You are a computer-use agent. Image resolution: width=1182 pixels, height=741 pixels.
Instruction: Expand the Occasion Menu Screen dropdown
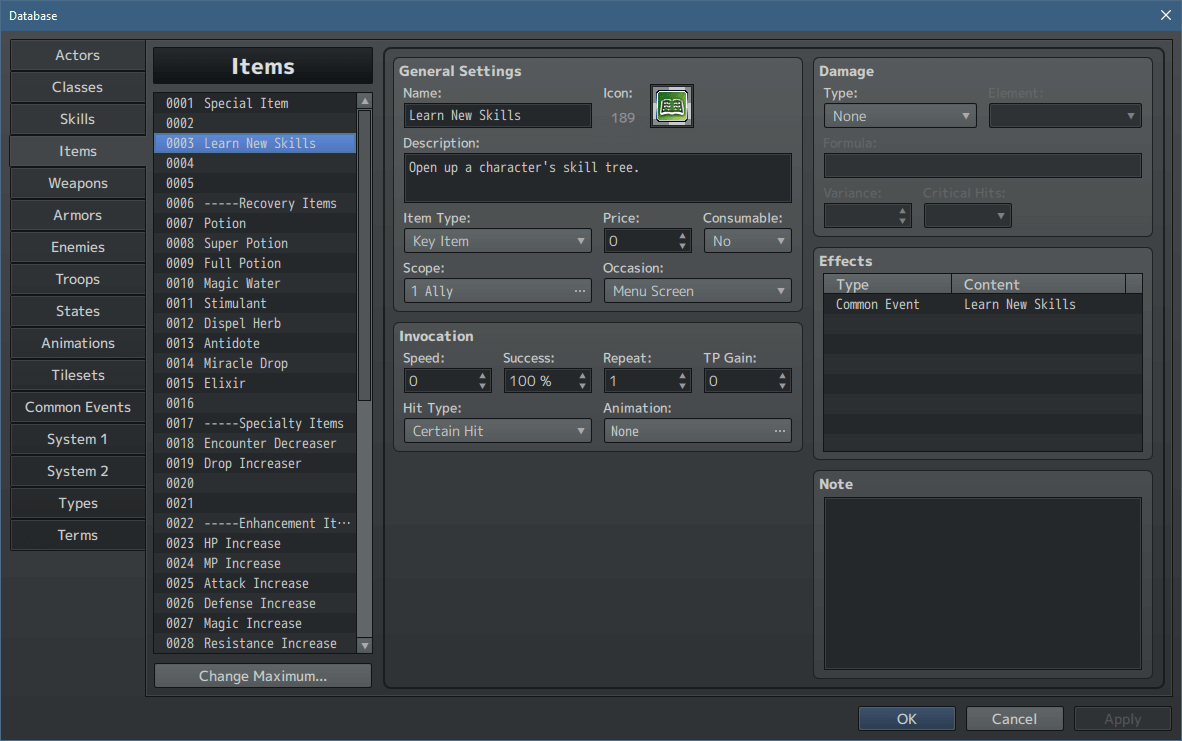[697, 291]
